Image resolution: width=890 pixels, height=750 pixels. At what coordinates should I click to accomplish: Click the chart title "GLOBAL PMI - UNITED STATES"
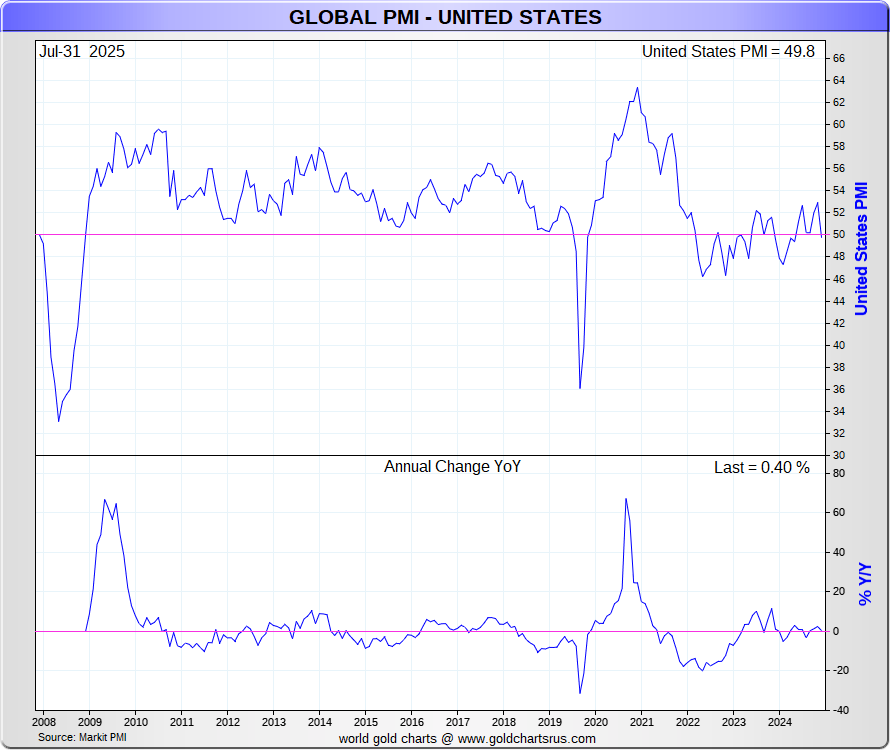(445, 17)
